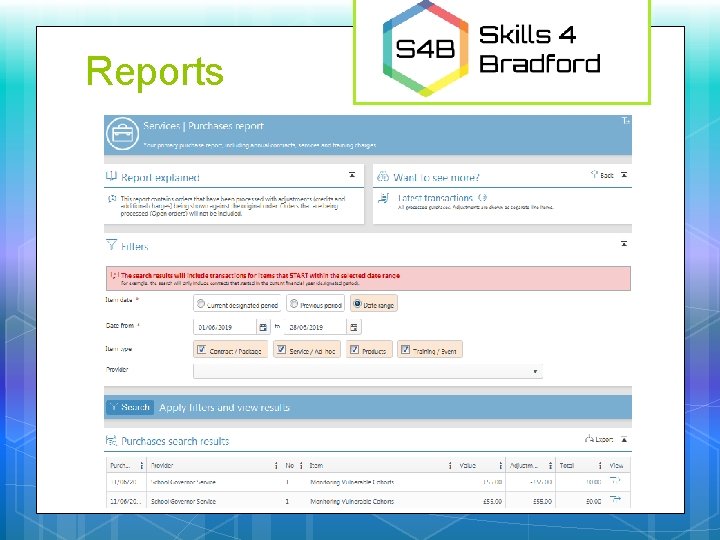Open Item column menu
This screenshot has height=540, width=720.
[x=450, y=465]
